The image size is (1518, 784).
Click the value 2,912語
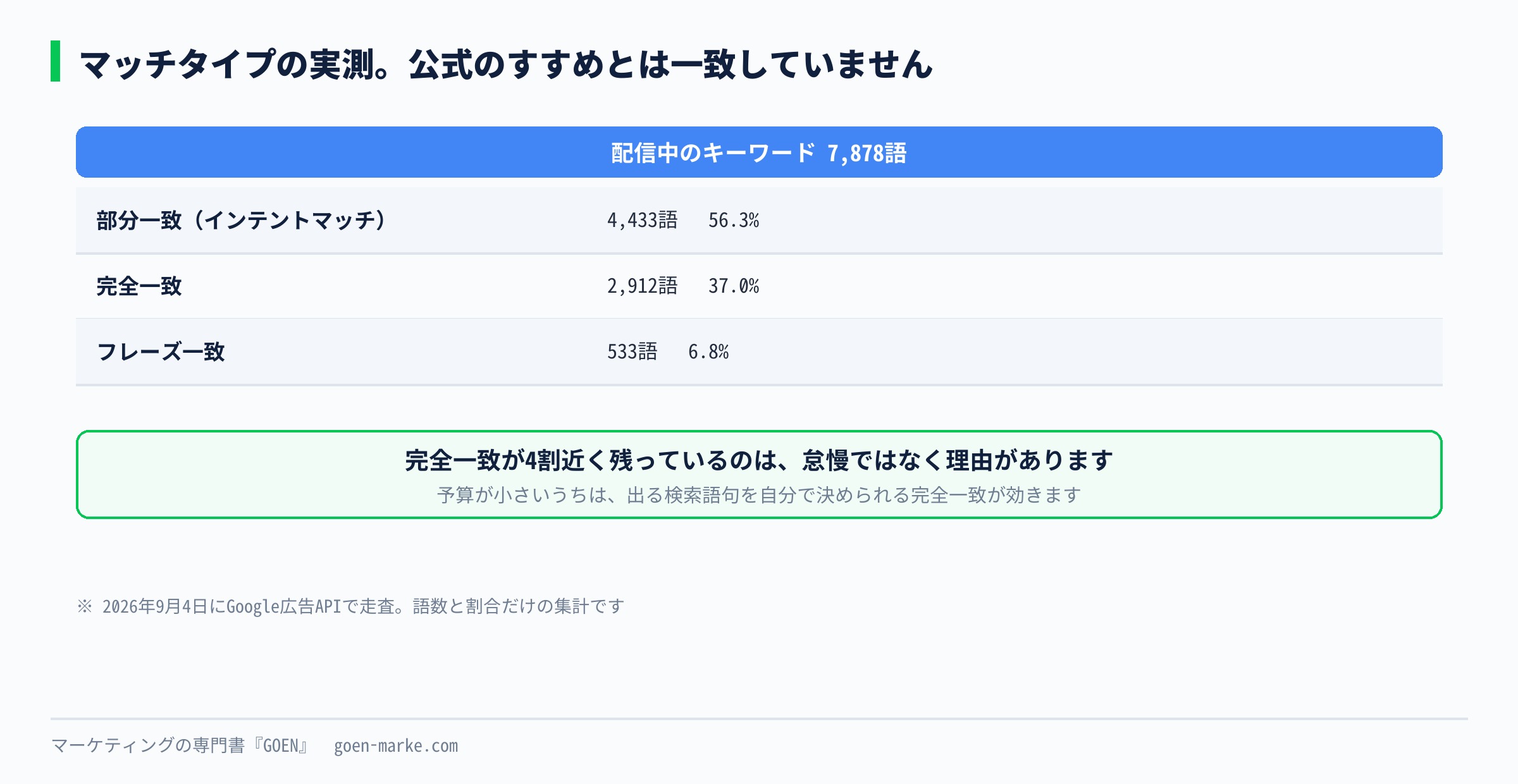(642, 286)
